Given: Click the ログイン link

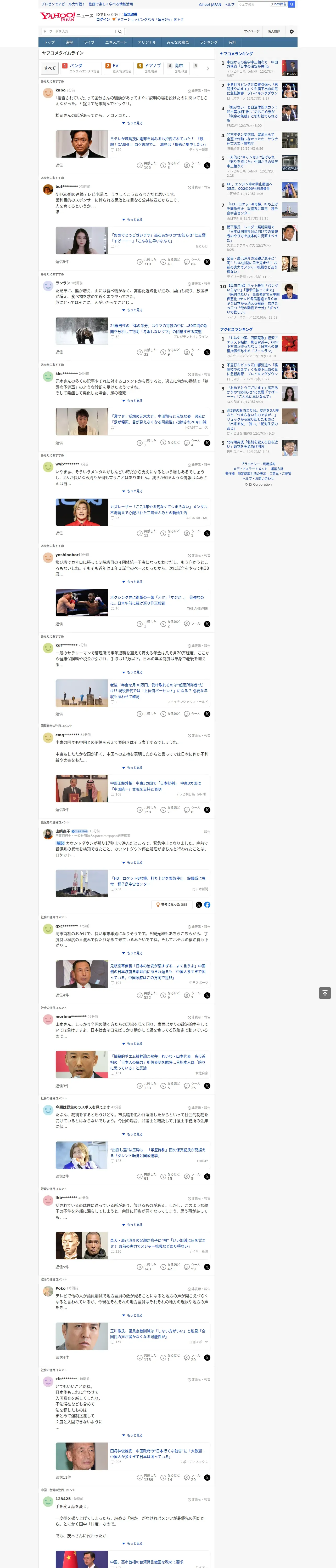Looking at the screenshot, I should [103, 20].
